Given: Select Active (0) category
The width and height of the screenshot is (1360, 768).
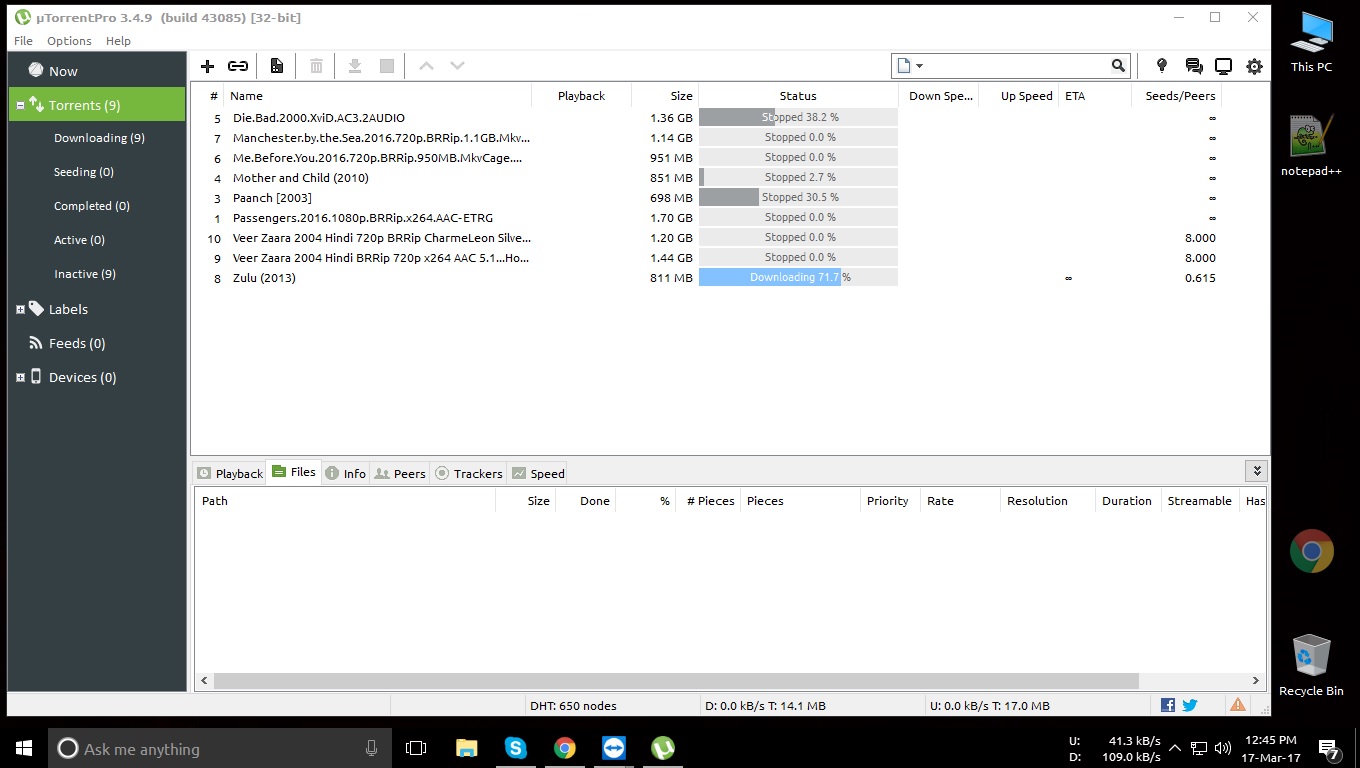Looking at the screenshot, I should tap(79, 240).
